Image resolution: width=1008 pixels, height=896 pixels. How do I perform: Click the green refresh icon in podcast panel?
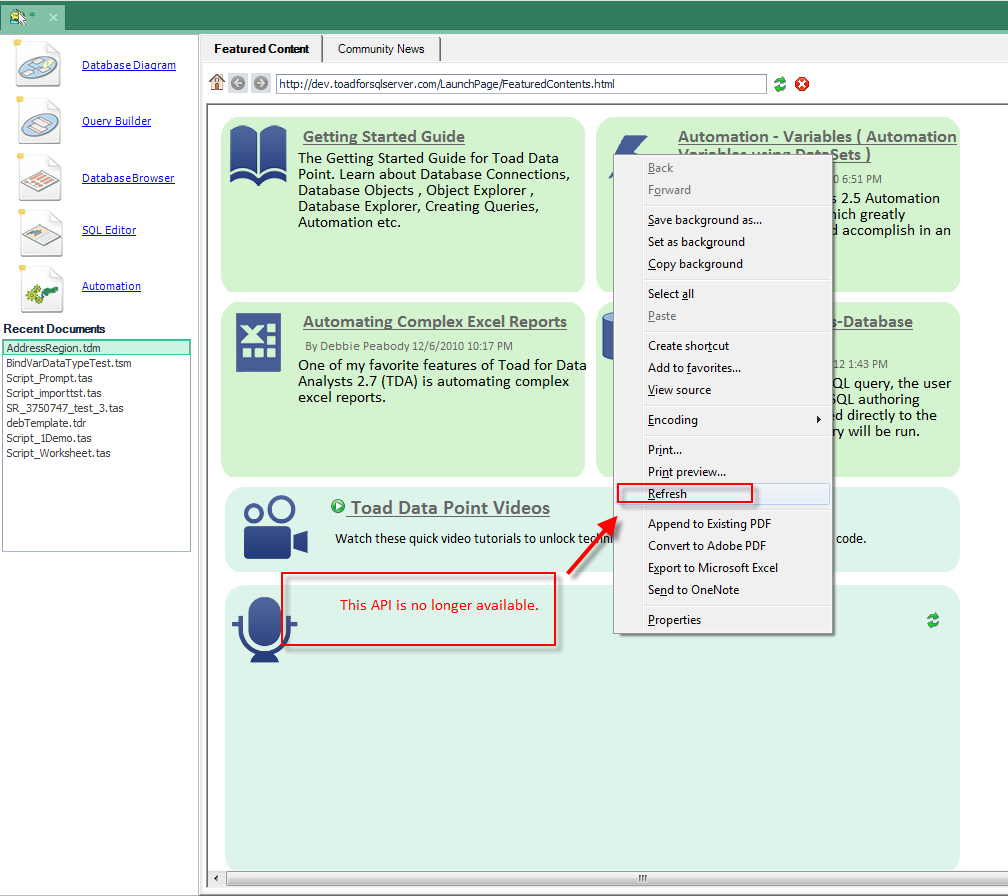point(933,620)
